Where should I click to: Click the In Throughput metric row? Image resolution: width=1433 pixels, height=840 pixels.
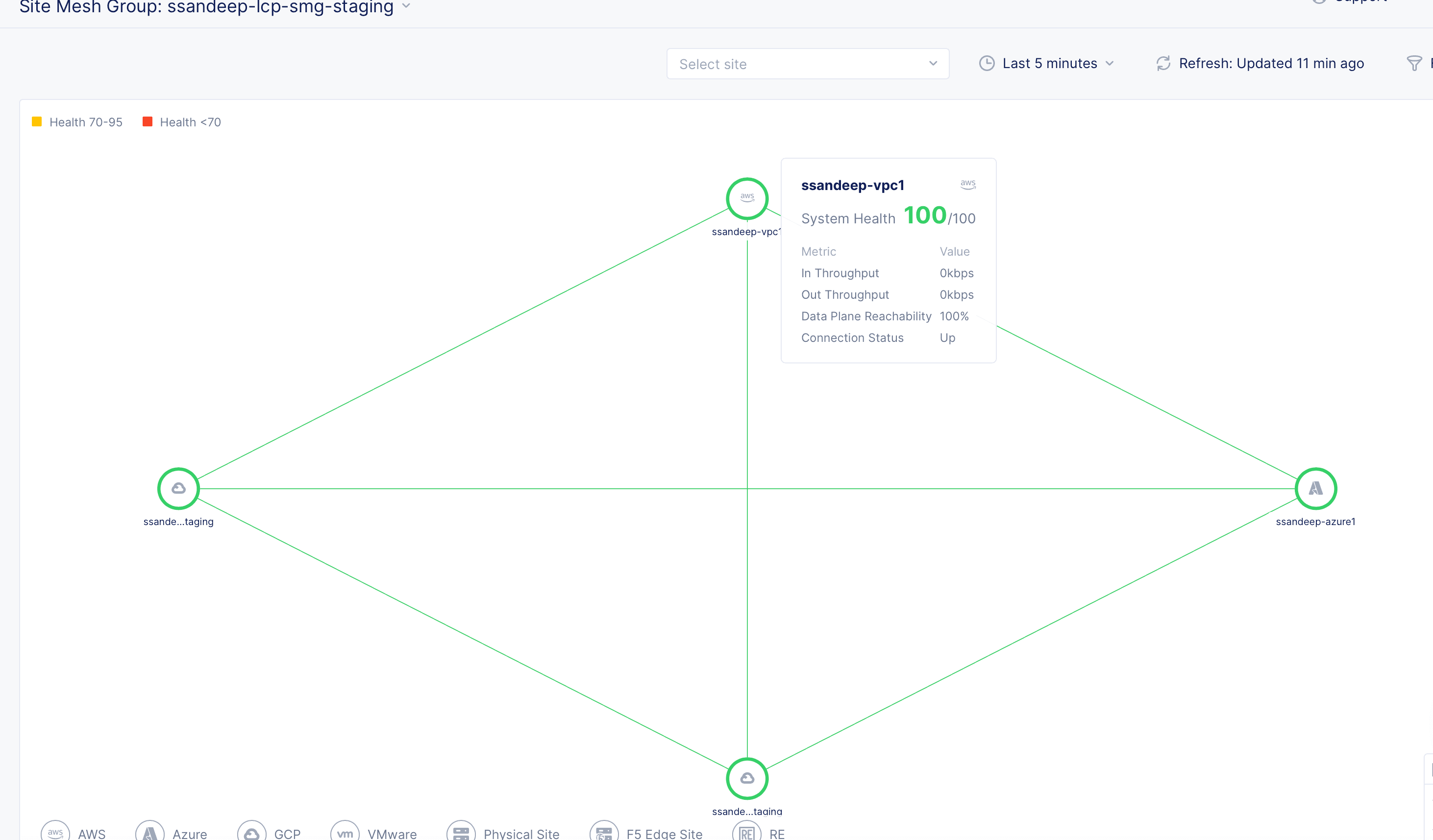tap(888, 273)
